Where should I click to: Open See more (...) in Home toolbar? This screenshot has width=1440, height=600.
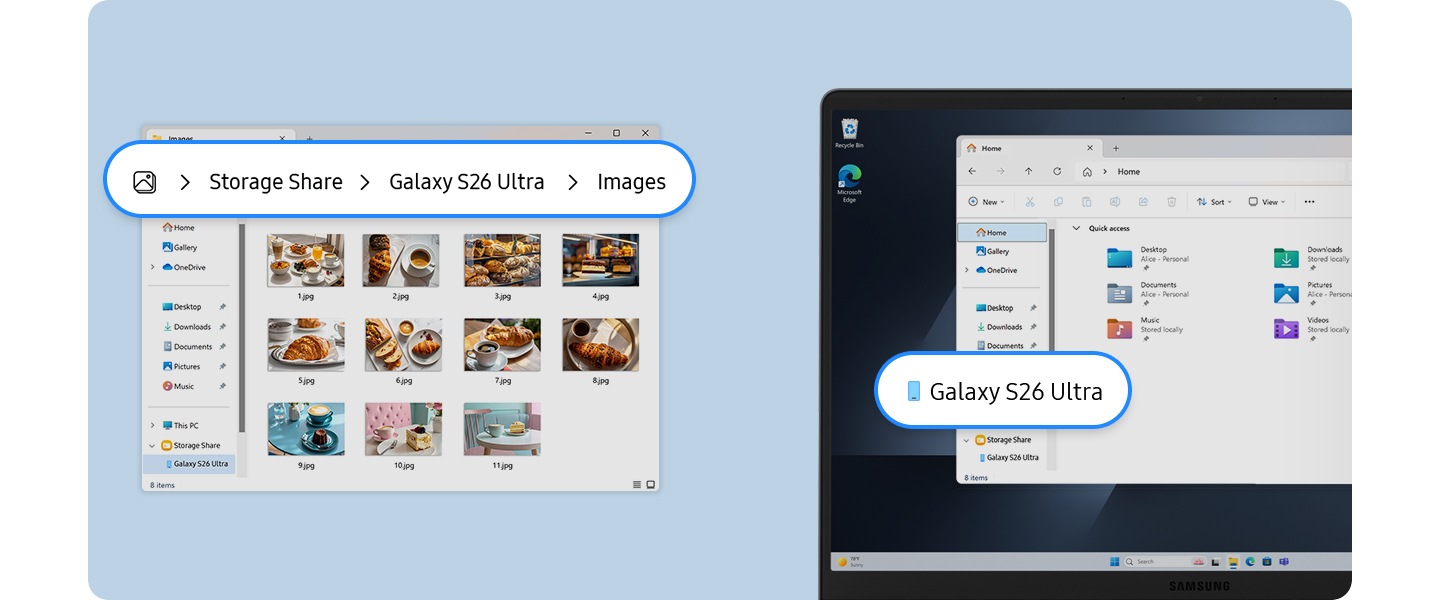(x=1309, y=202)
